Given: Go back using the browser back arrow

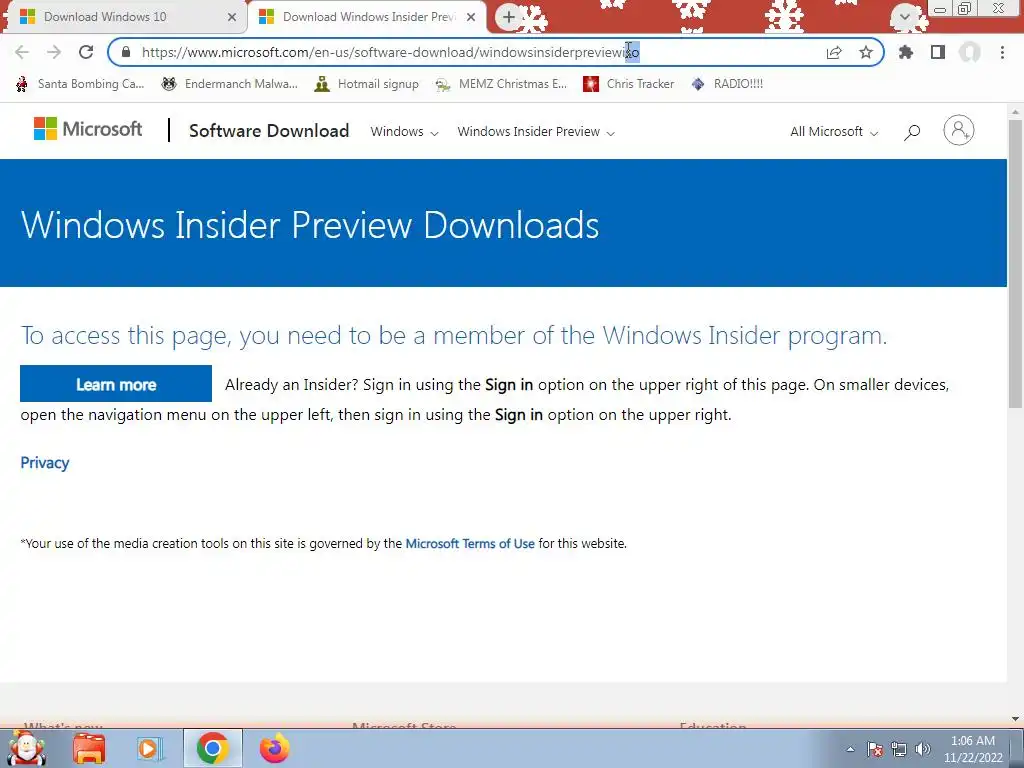Looking at the screenshot, I should point(22,52).
